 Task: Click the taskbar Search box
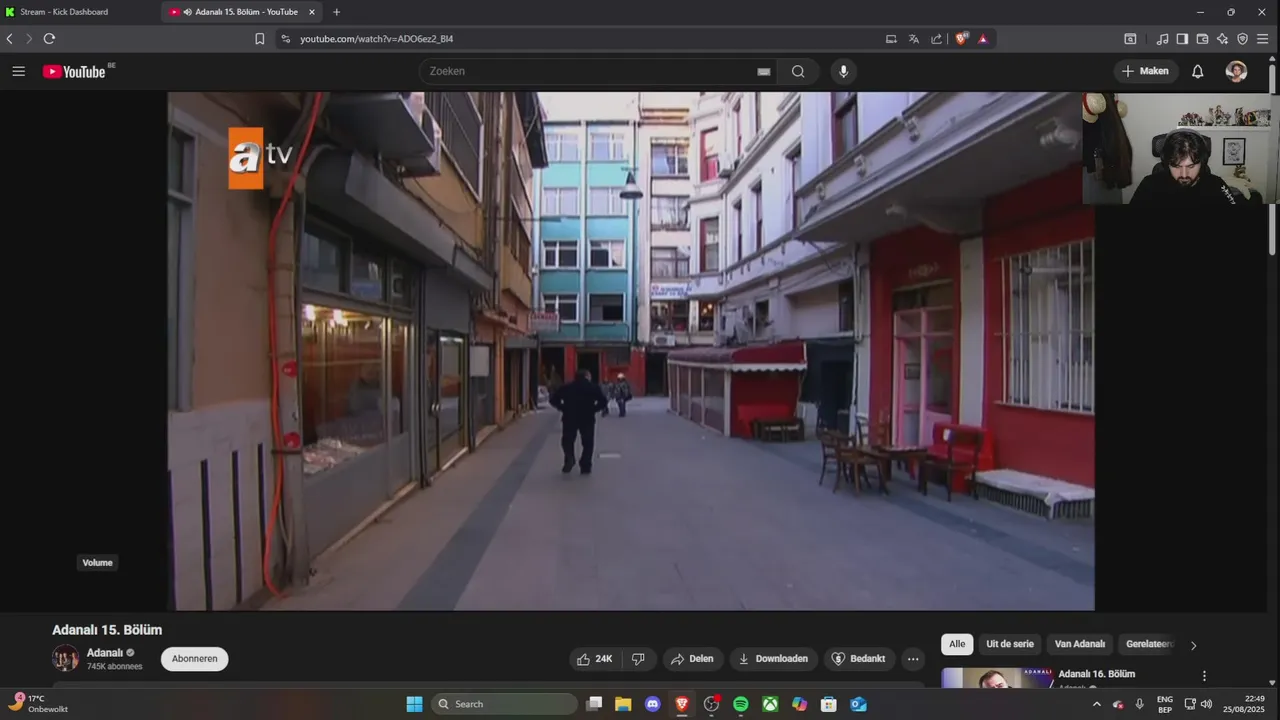coord(504,704)
